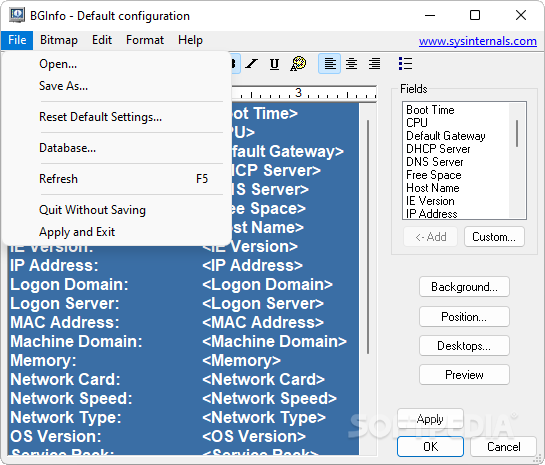Click the <Logon Server> field in editor

(263, 304)
